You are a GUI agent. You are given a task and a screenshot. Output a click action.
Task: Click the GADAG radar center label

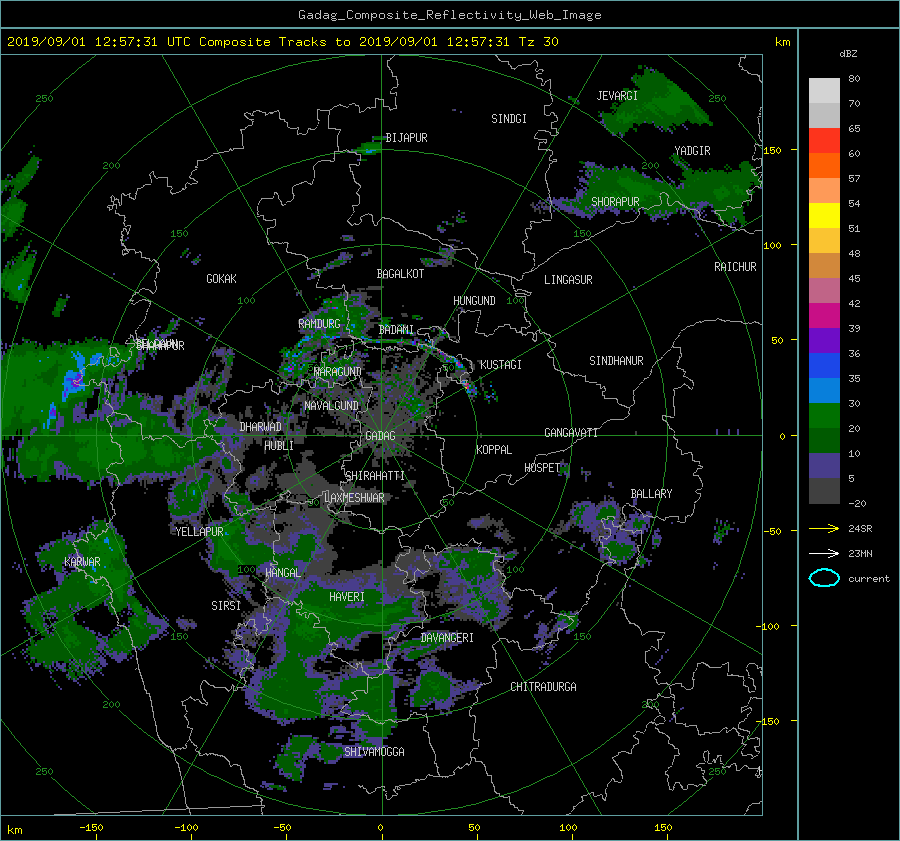tap(380, 436)
